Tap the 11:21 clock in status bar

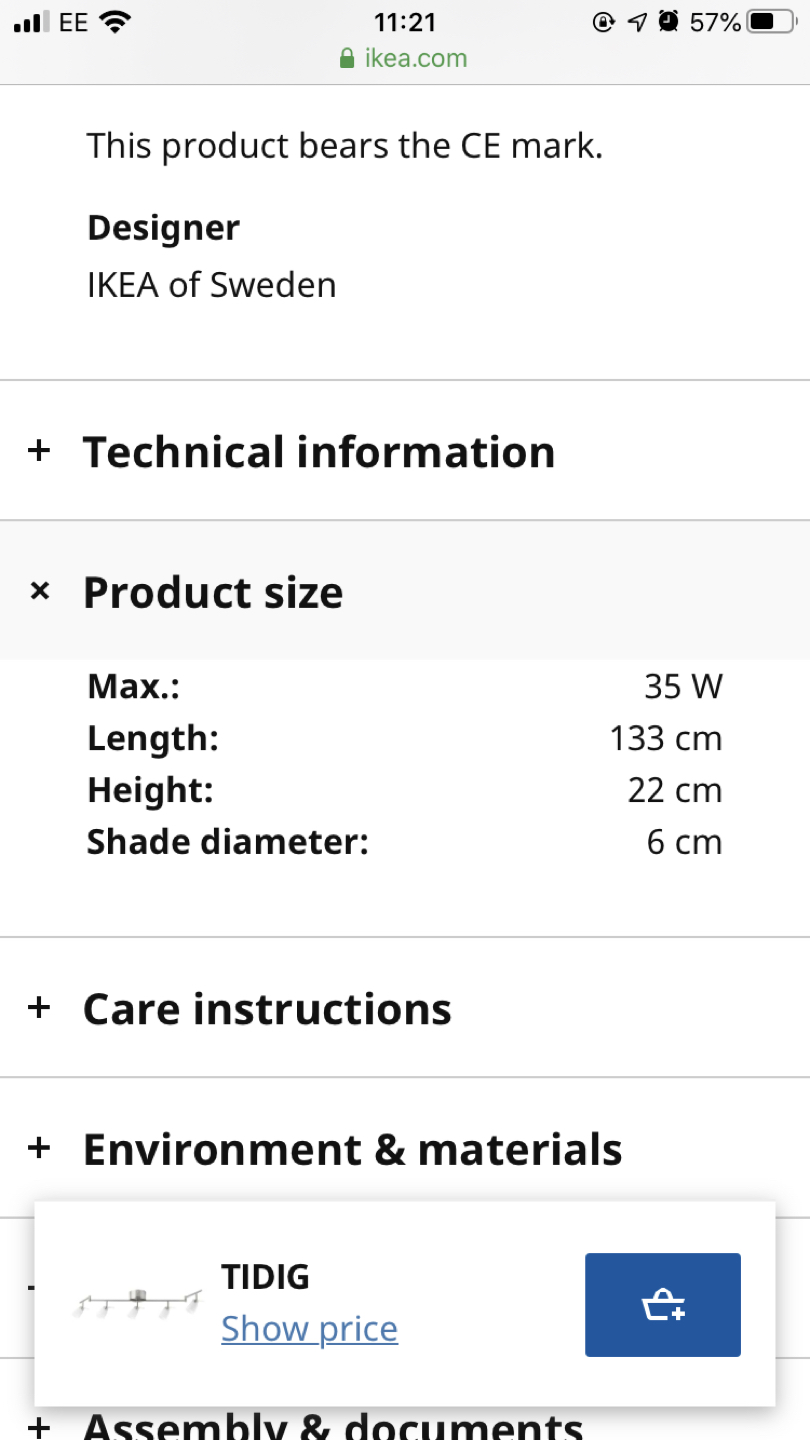pos(404,22)
